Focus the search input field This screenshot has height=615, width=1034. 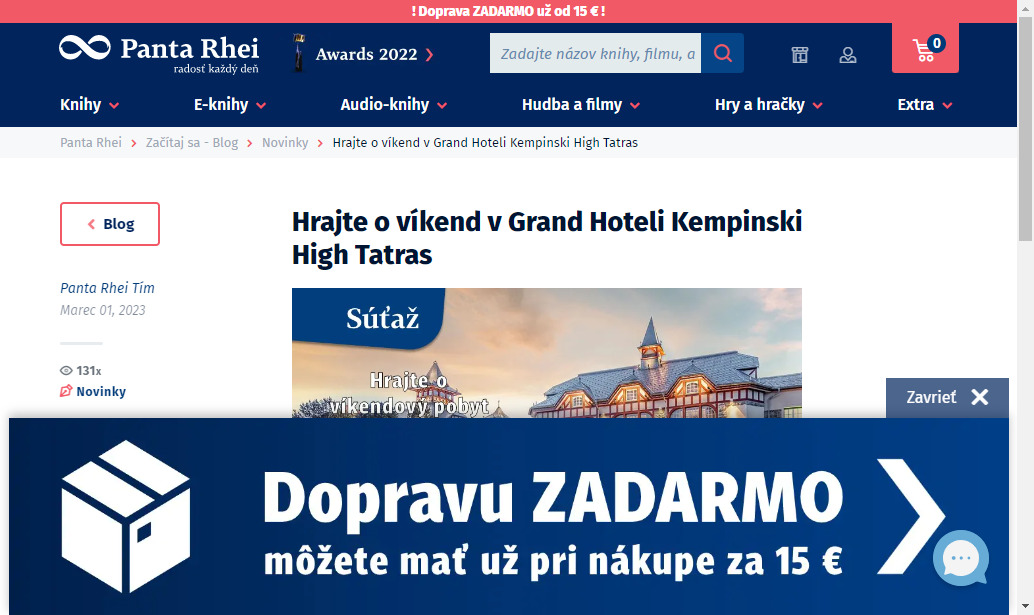[595, 53]
